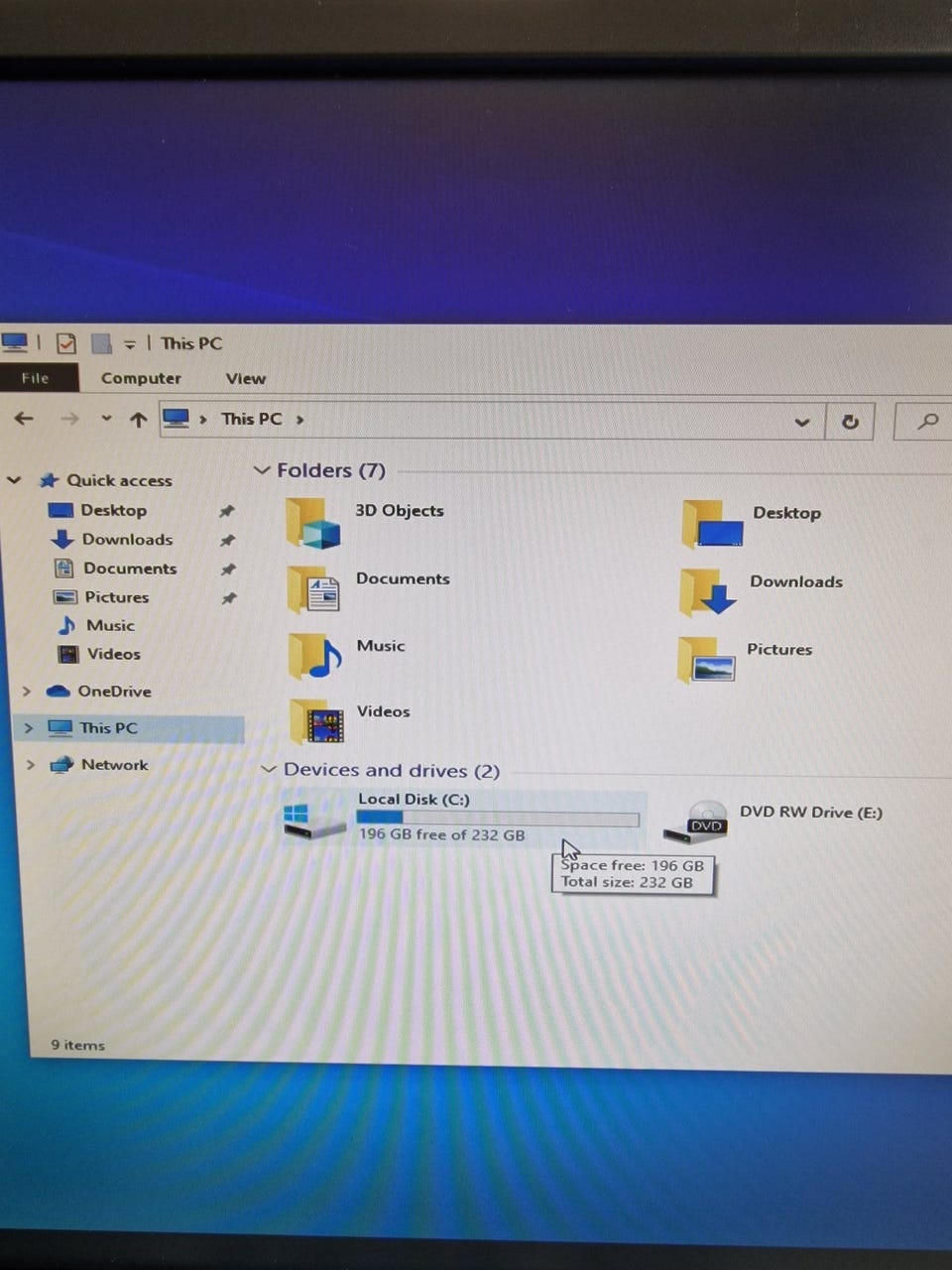This screenshot has height=1270, width=952.
Task: Open the address bar history dropdown
Action: (802, 422)
